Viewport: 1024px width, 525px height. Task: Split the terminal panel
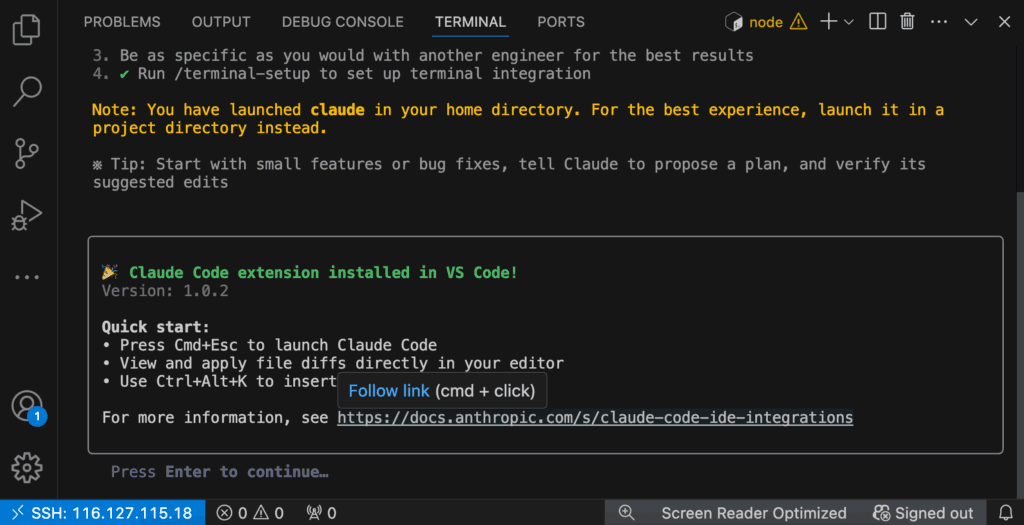878,22
